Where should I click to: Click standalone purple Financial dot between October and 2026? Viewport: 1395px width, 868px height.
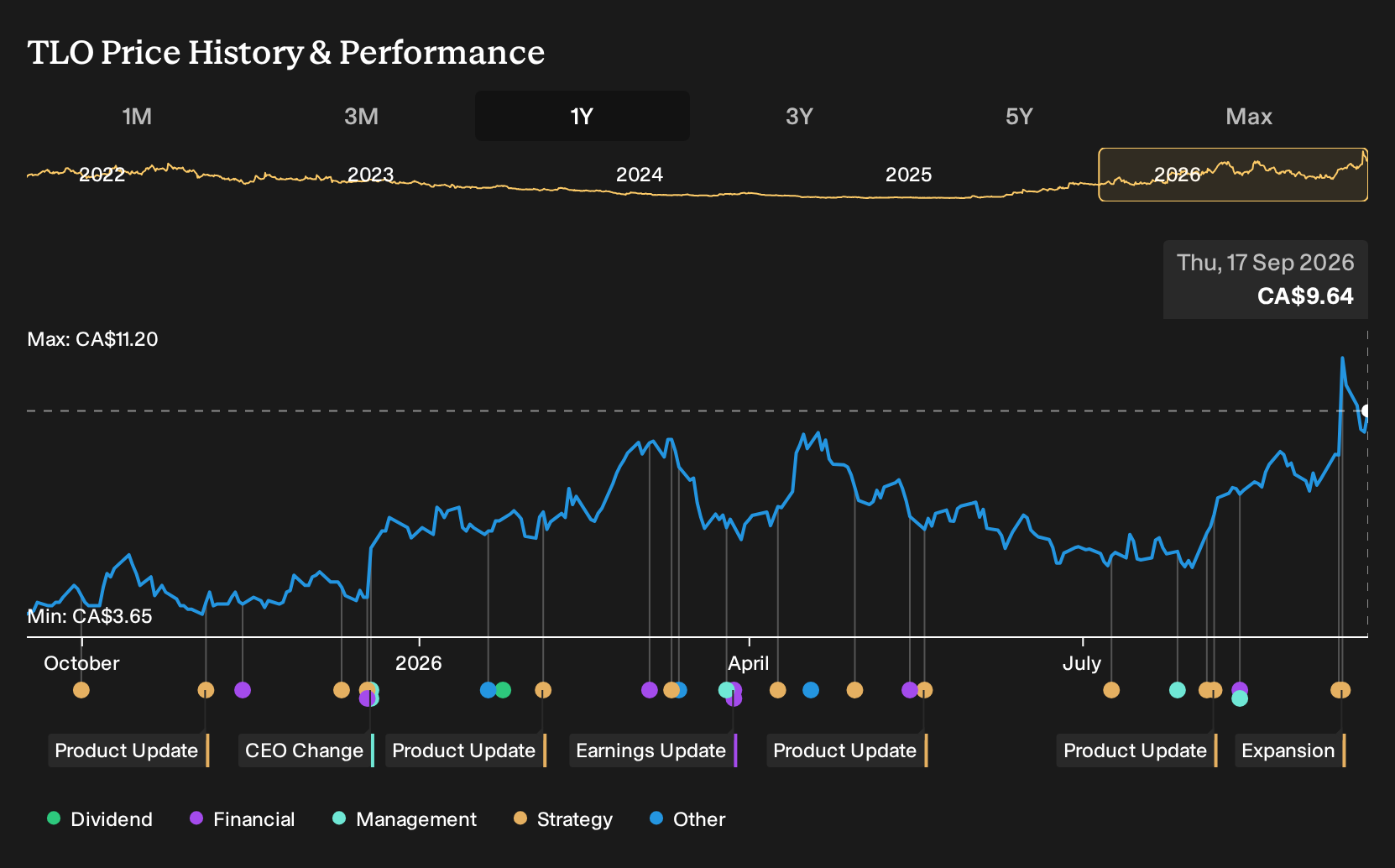243,690
